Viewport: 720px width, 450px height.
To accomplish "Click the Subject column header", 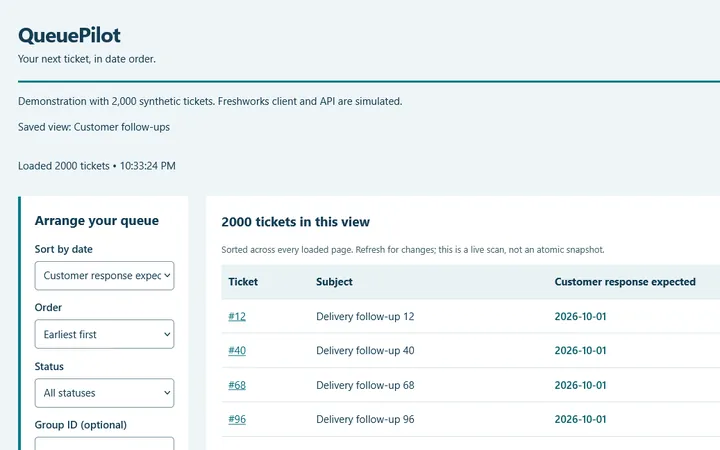I will tap(334, 282).
